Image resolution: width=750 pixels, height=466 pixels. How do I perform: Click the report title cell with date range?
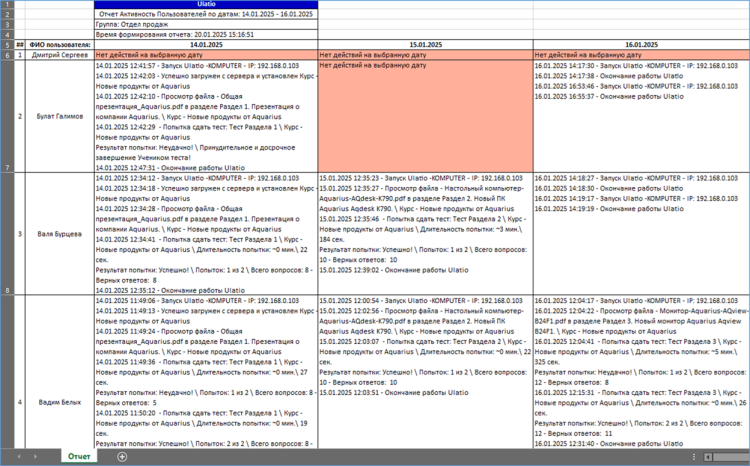tap(205, 14)
